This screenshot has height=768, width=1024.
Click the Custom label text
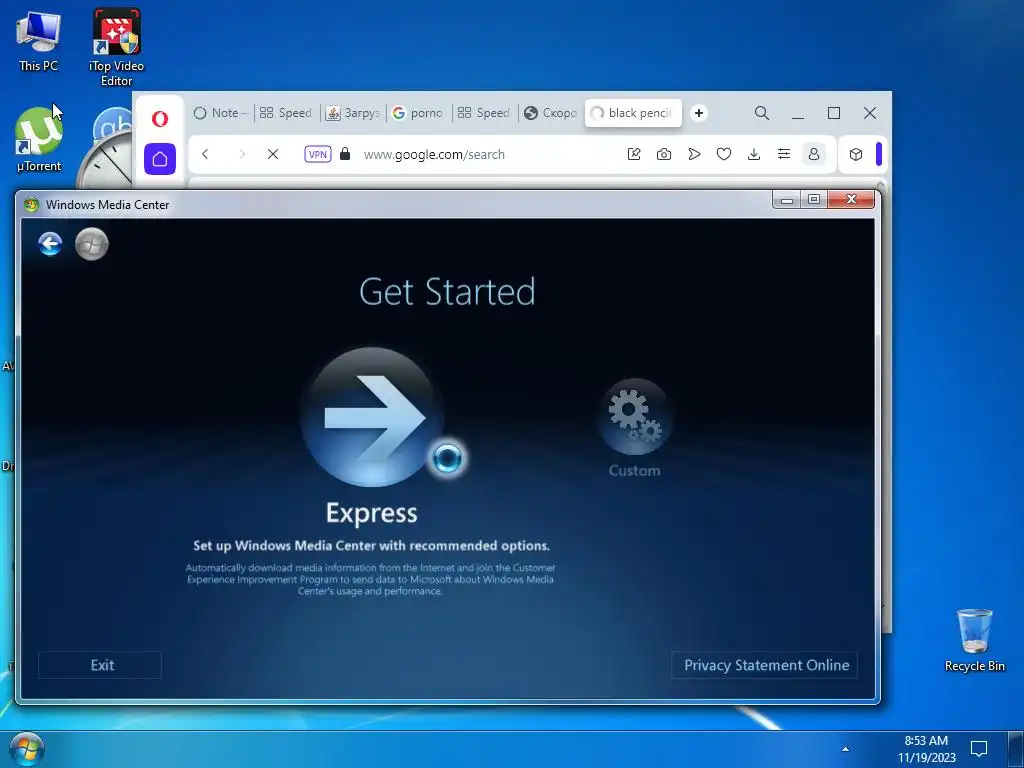coord(634,471)
